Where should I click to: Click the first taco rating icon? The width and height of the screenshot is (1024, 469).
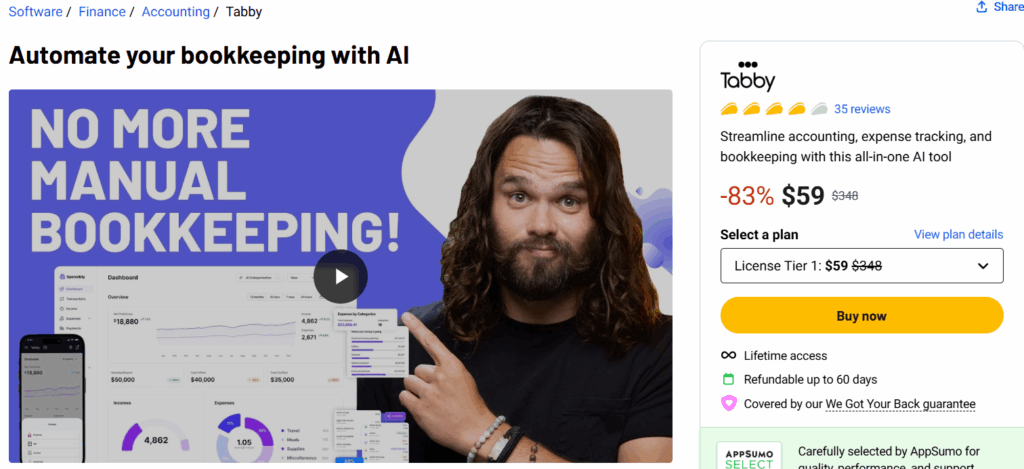coord(729,109)
